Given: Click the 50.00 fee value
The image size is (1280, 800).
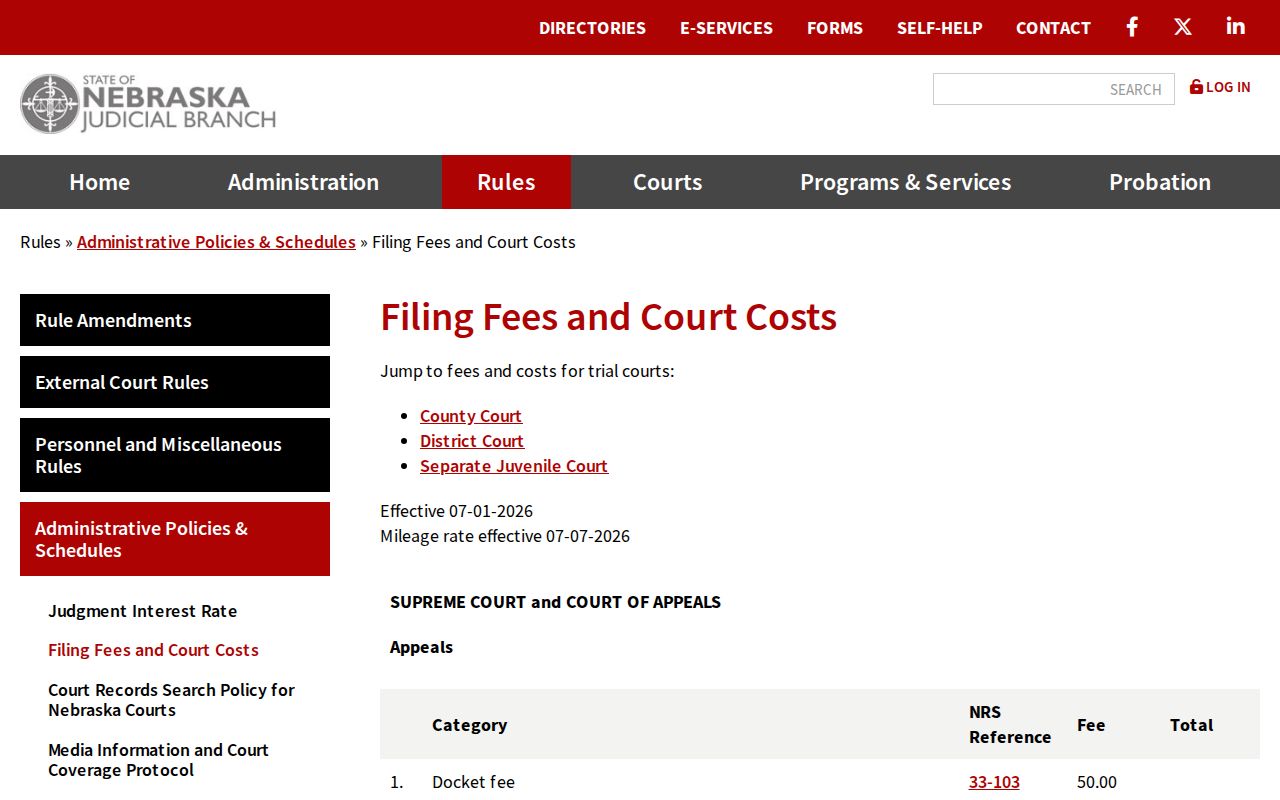Looking at the screenshot, I should (x=1097, y=782).
